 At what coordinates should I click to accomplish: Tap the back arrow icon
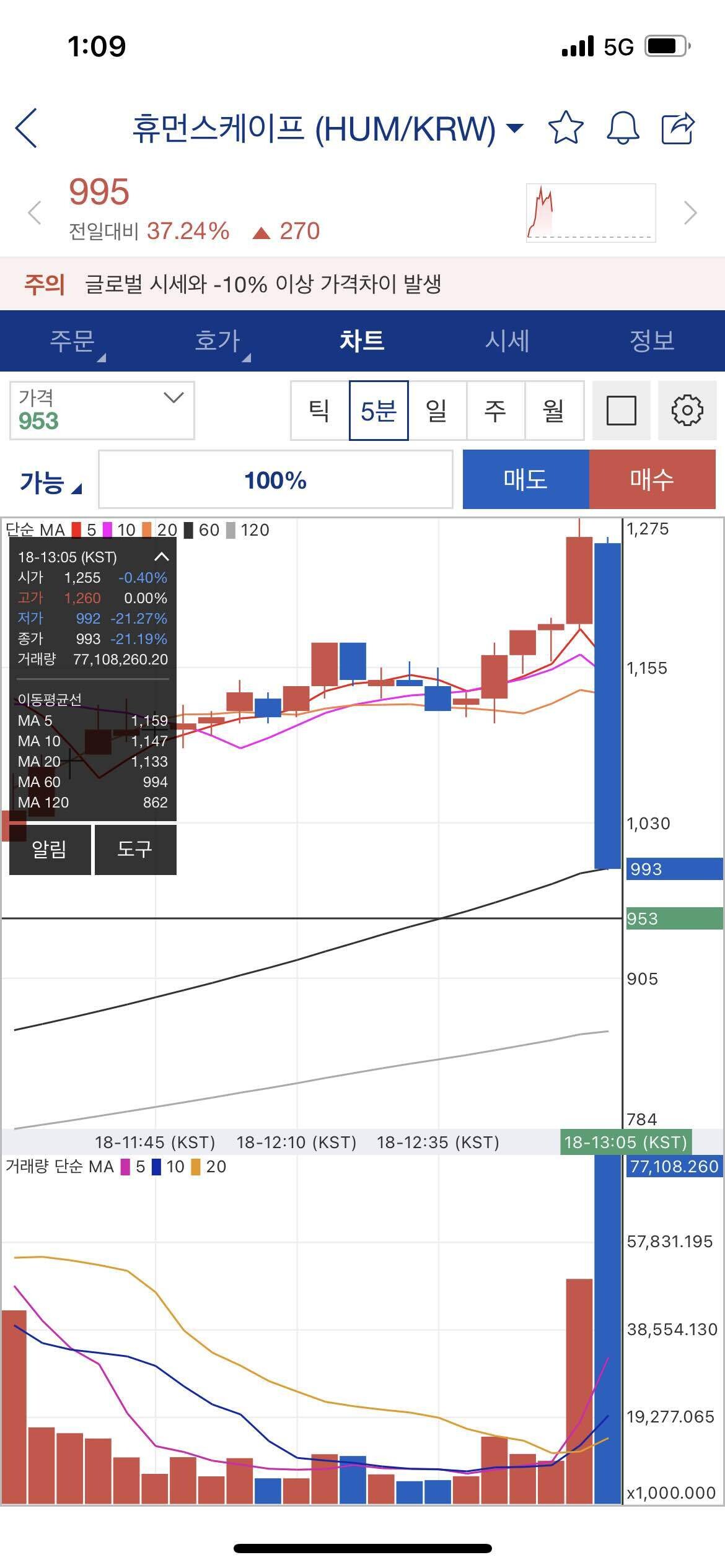point(27,128)
